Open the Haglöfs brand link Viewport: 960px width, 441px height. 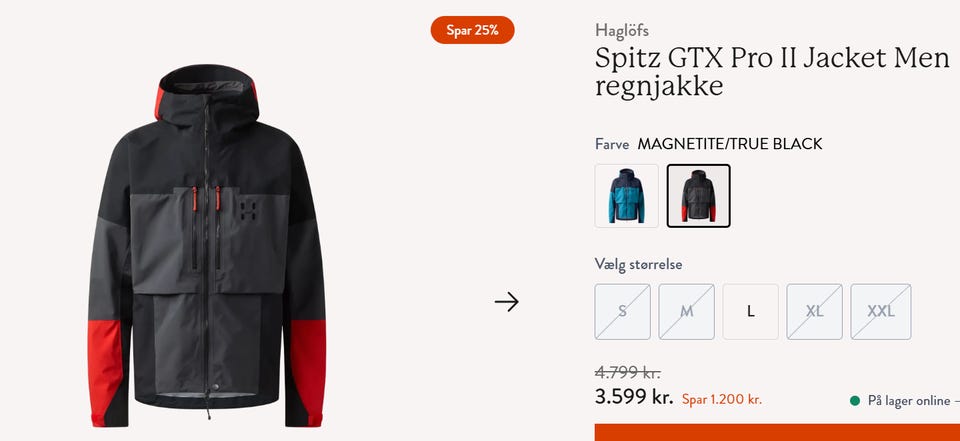pos(621,30)
